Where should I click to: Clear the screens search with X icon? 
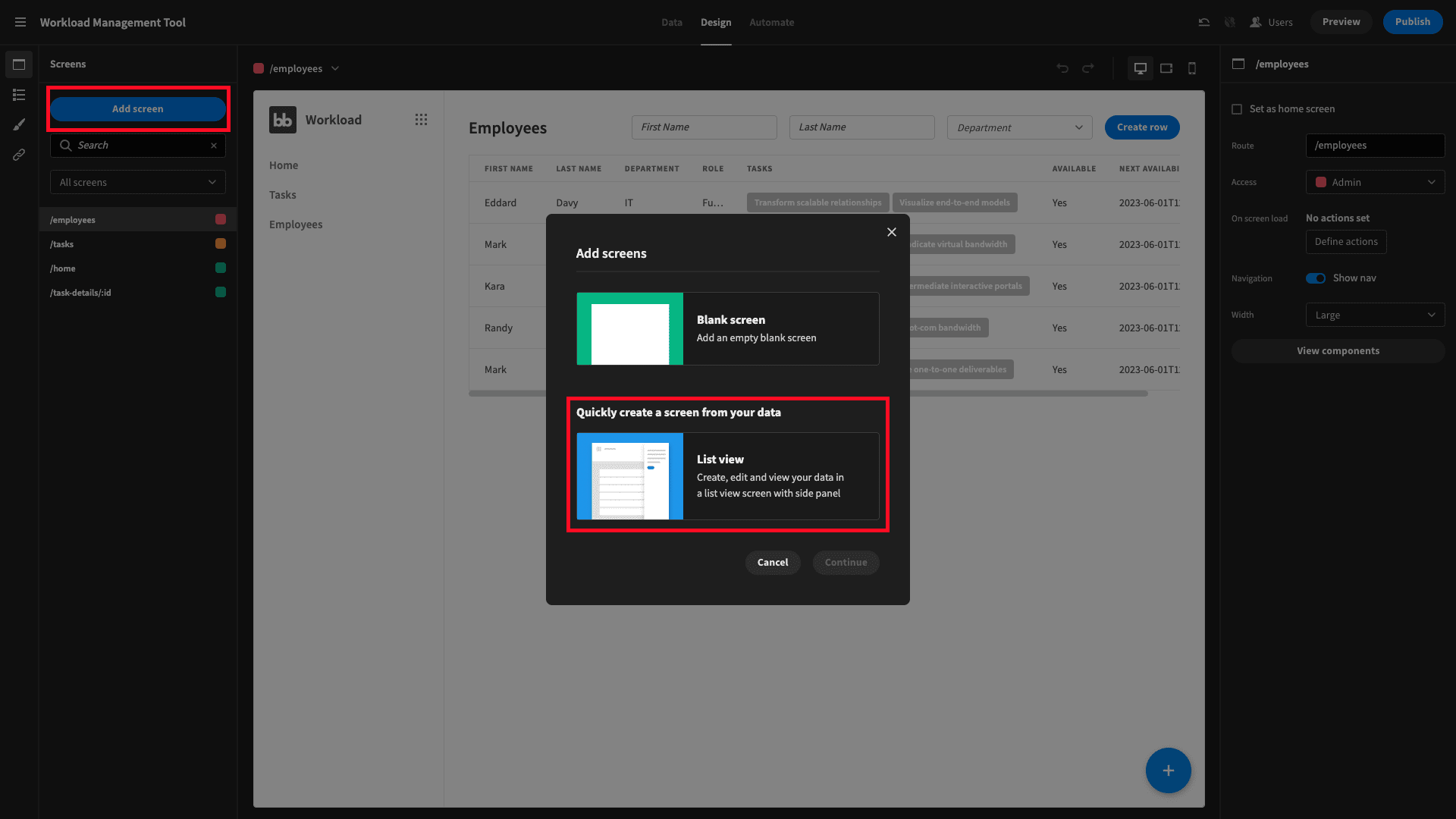tap(214, 146)
